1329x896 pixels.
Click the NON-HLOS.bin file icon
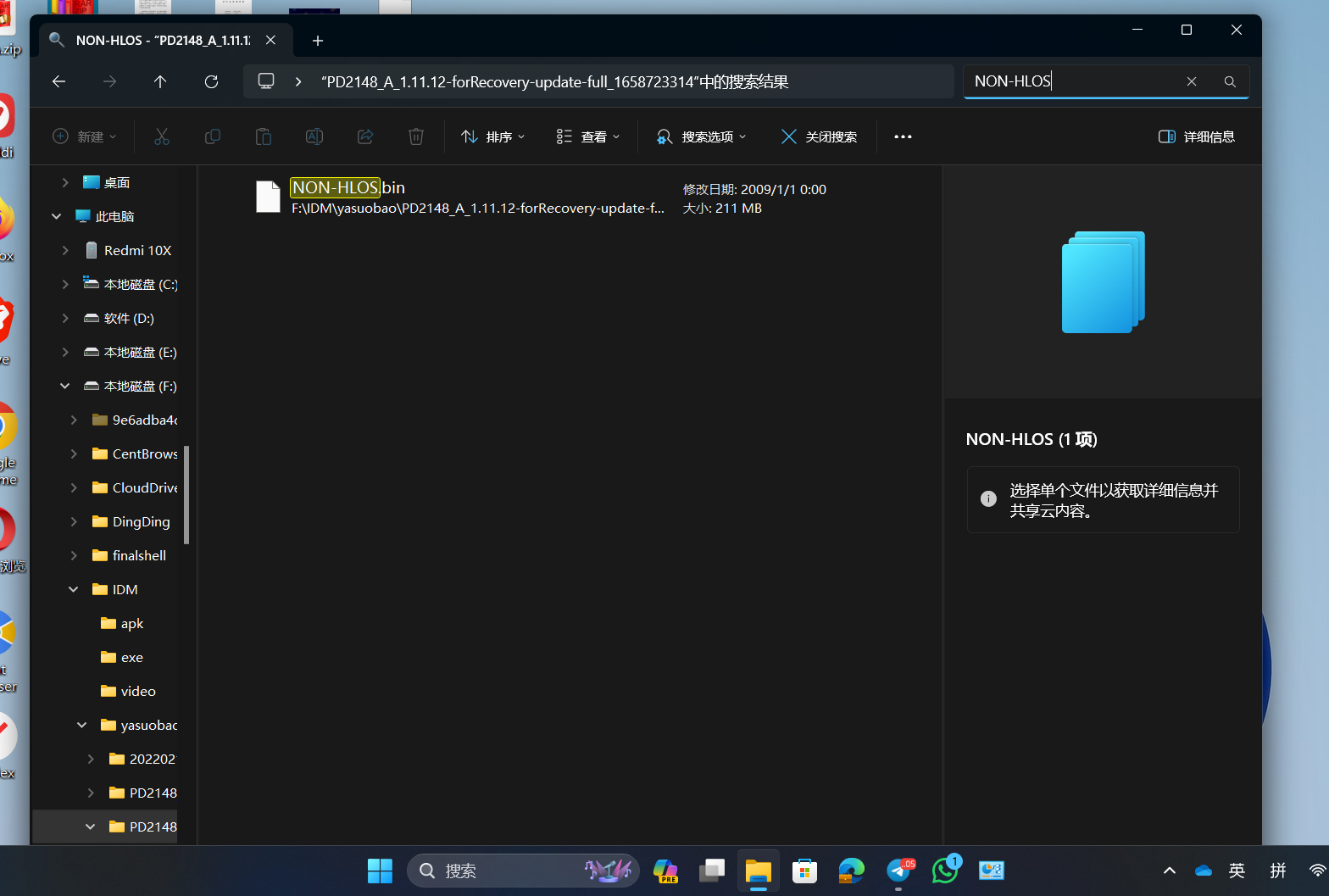coord(268,197)
